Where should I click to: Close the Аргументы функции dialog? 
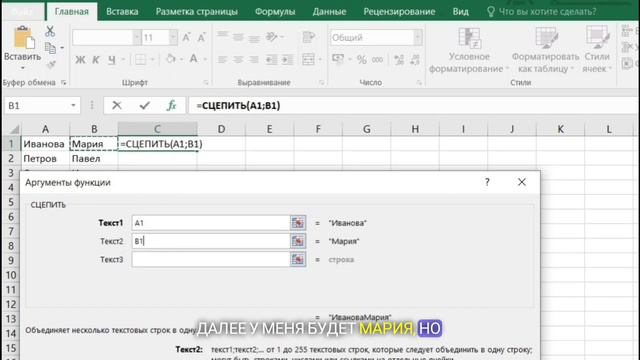[x=522, y=182]
